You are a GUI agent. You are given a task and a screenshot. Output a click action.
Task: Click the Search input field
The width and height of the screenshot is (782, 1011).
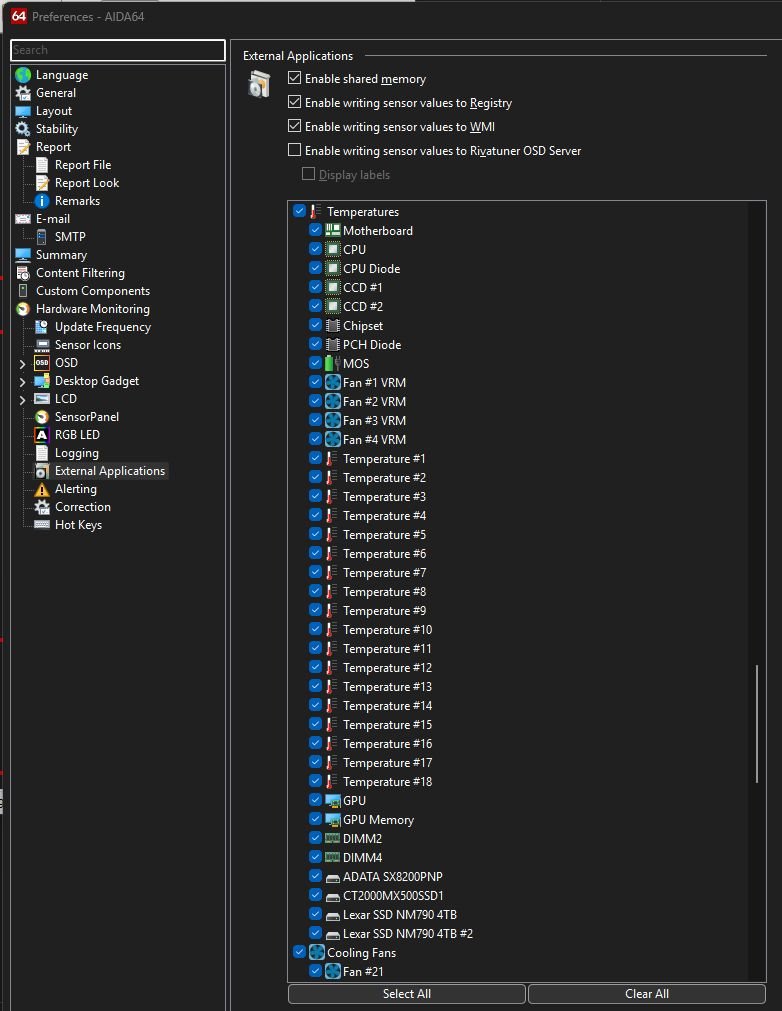pyautogui.click(x=118, y=50)
